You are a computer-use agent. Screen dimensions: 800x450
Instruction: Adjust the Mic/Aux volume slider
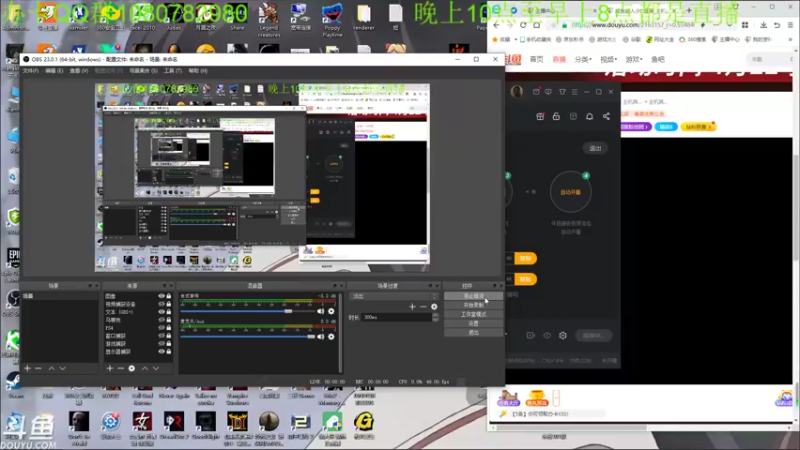click(x=247, y=337)
